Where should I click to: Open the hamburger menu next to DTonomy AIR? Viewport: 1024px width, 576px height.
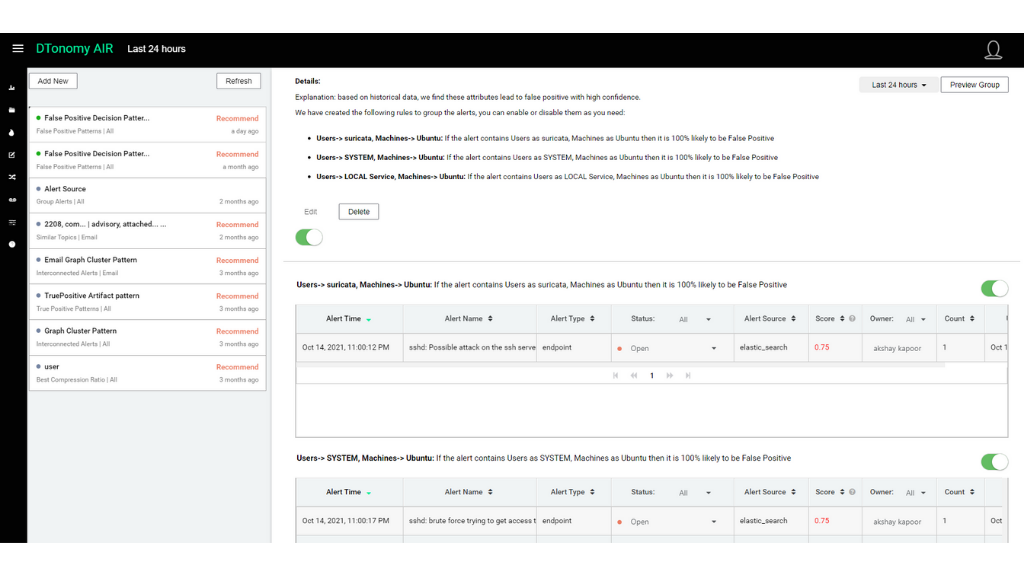(x=18, y=48)
